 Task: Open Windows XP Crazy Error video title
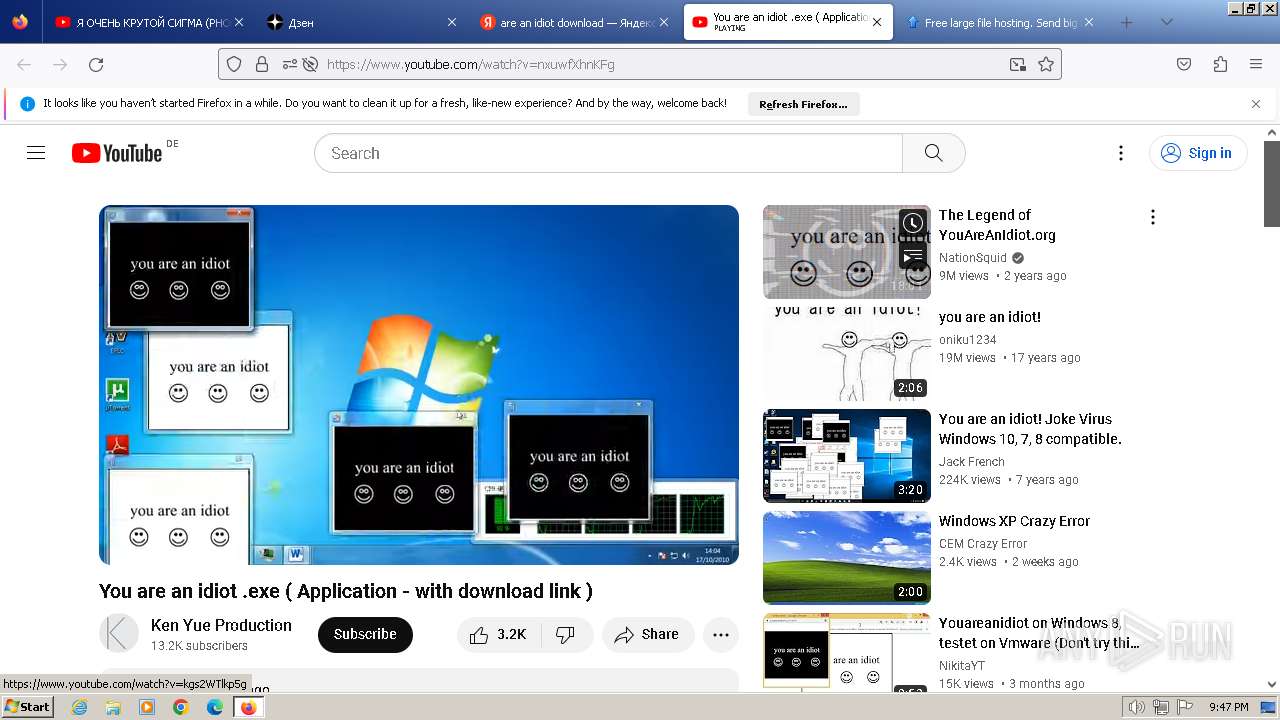tap(1014, 521)
